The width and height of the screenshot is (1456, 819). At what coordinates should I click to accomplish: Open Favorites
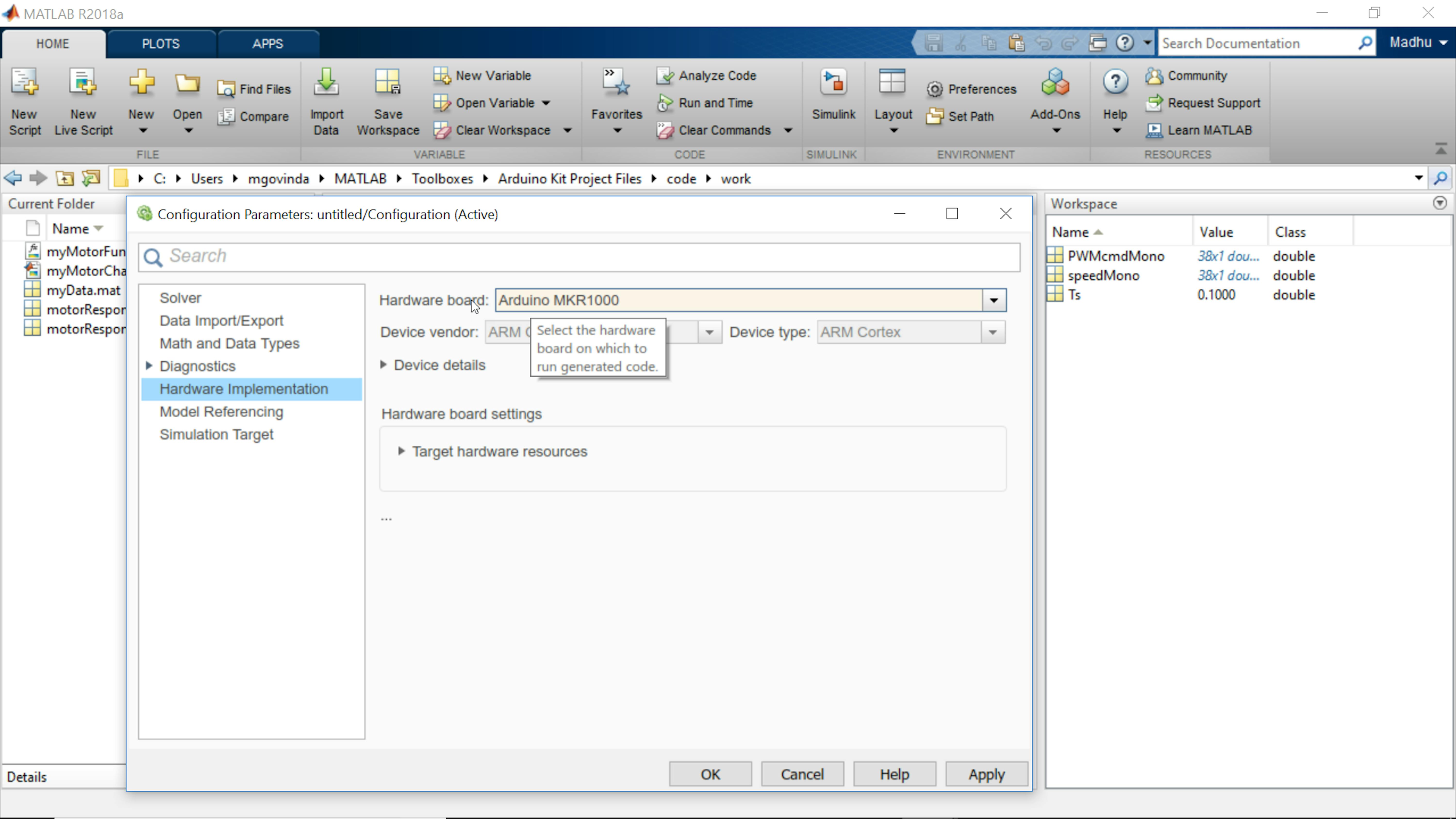click(x=617, y=102)
